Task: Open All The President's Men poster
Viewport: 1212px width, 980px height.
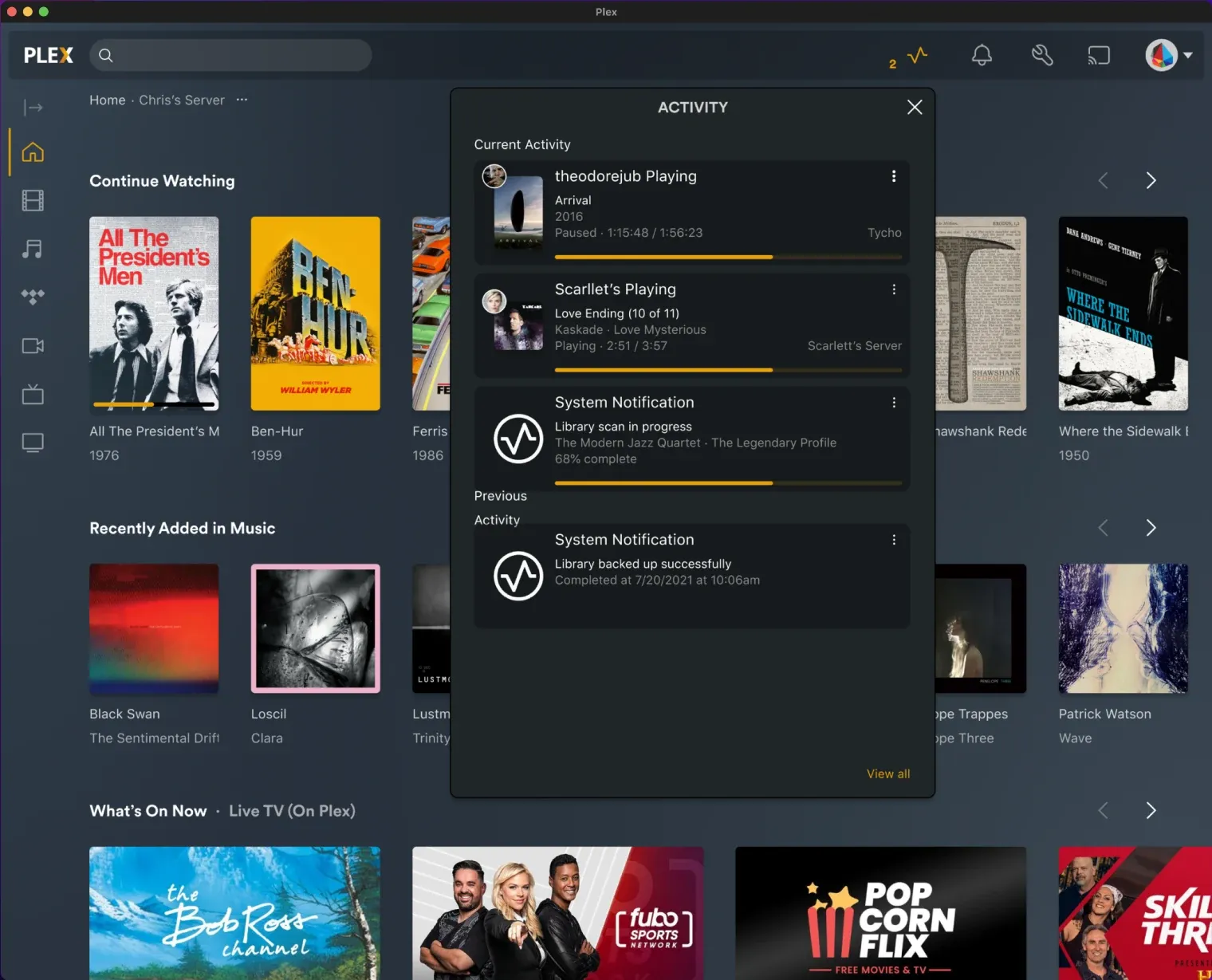Action: pyautogui.click(x=154, y=313)
